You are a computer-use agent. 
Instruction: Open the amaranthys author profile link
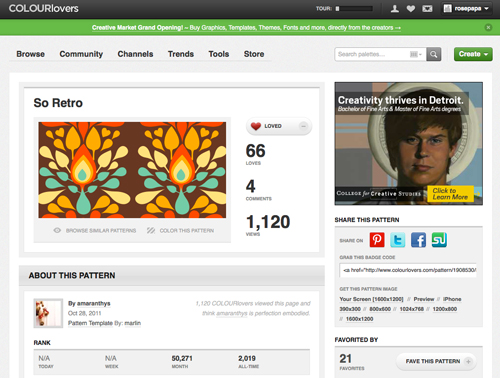pos(94,303)
